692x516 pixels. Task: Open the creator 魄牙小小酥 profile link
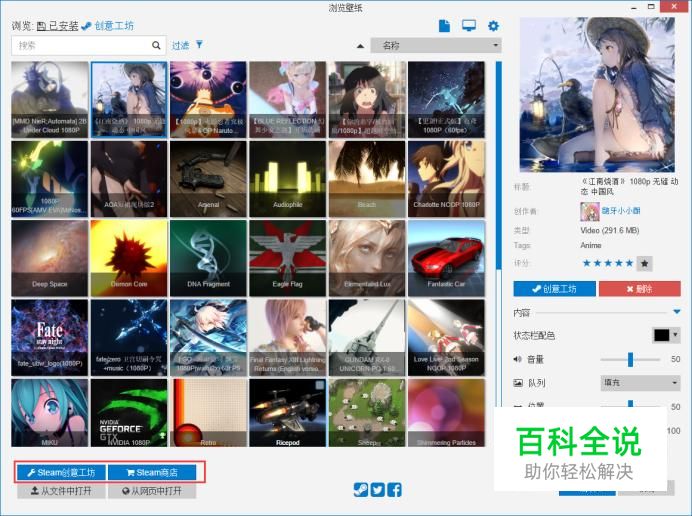click(621, 211)
